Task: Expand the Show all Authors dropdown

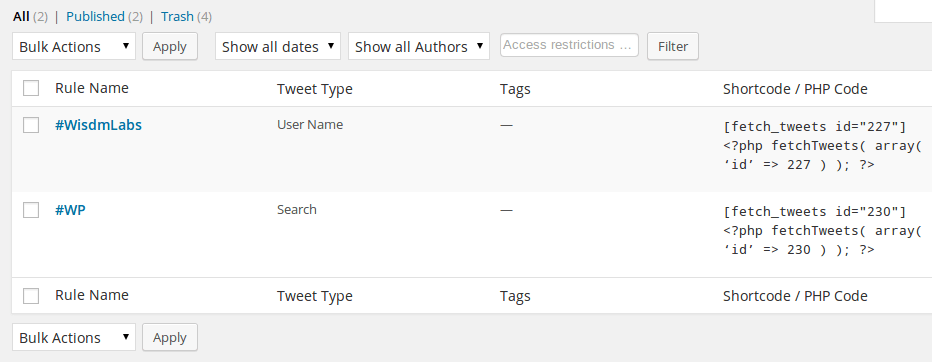Action: (x=418, y=46)
